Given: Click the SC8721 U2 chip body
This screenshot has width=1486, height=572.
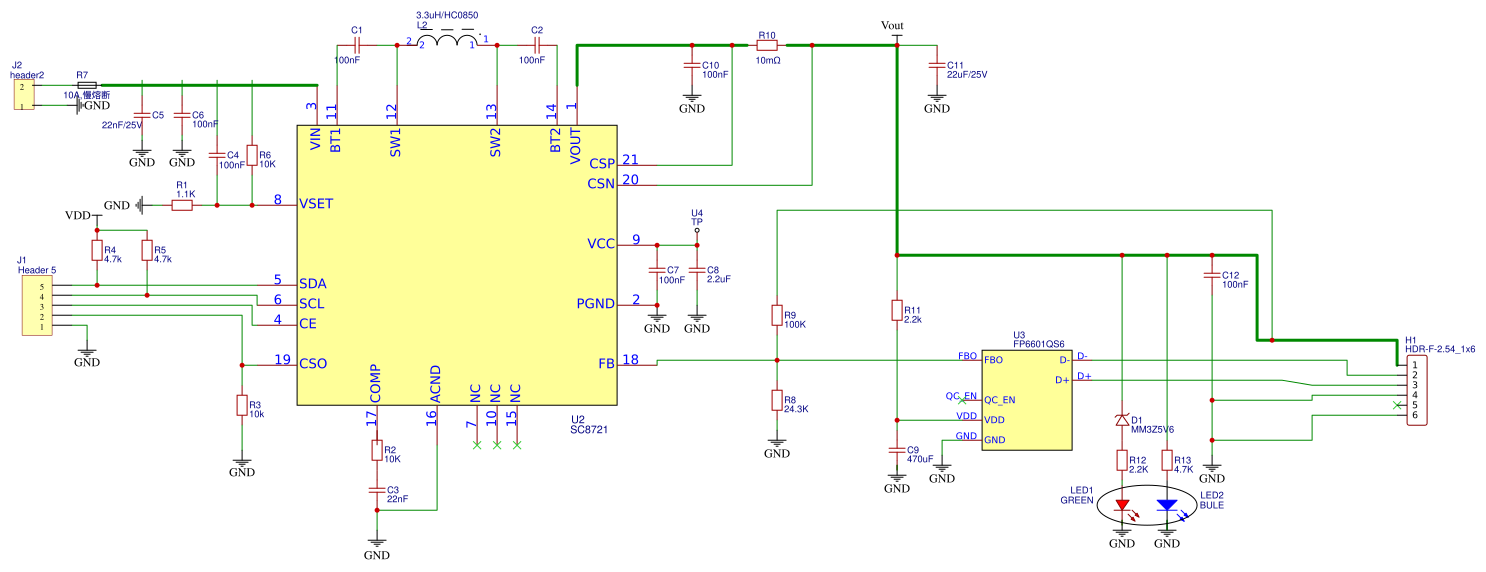Looking at the screenshot, I should point(455,265).
